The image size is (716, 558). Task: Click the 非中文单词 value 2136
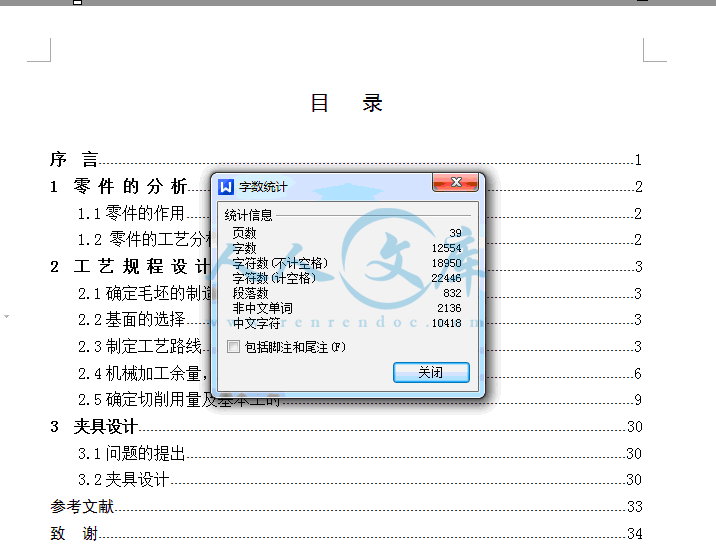coord(449,308)
